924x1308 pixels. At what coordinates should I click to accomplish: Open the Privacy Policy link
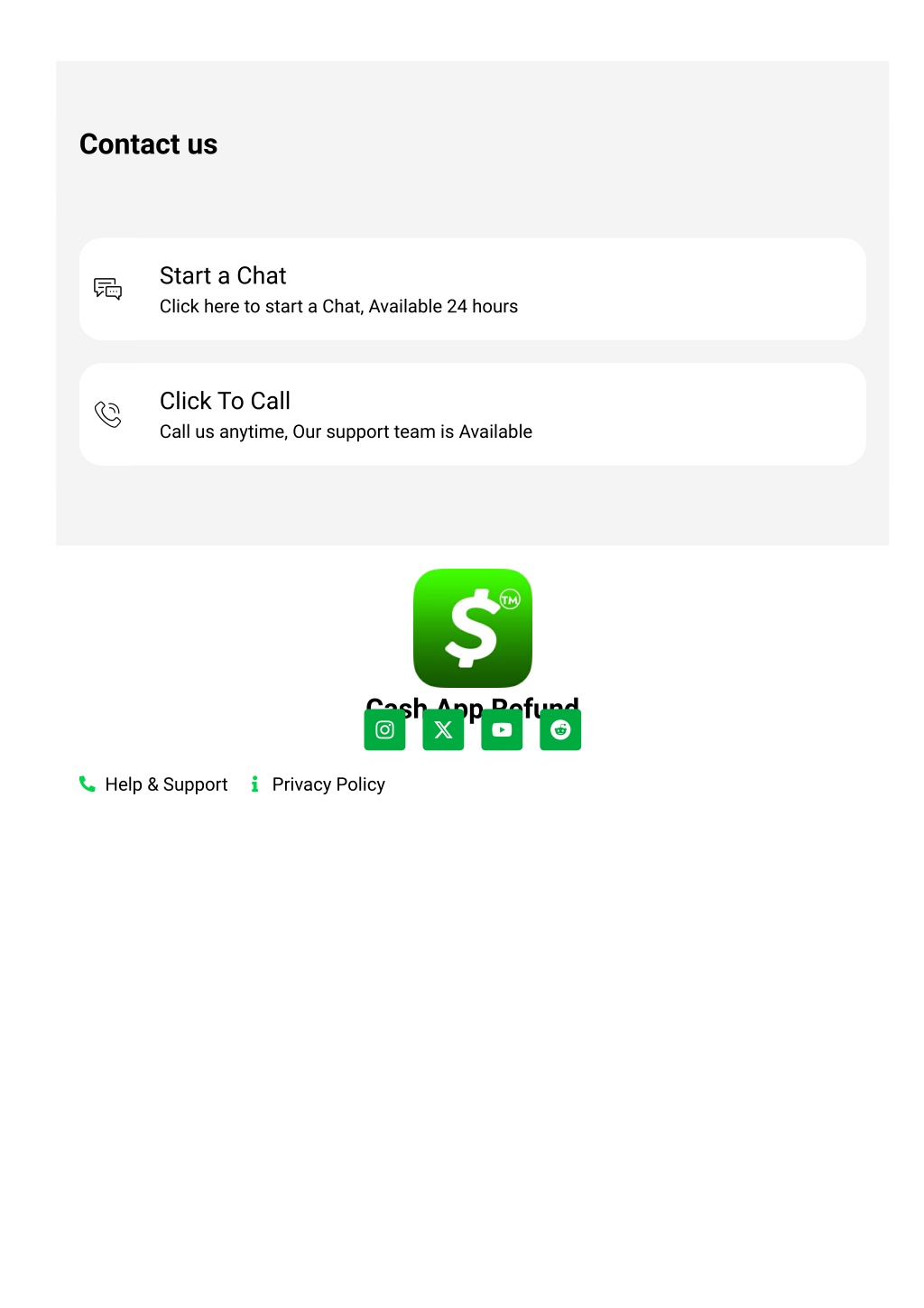[x=328, y=784]
